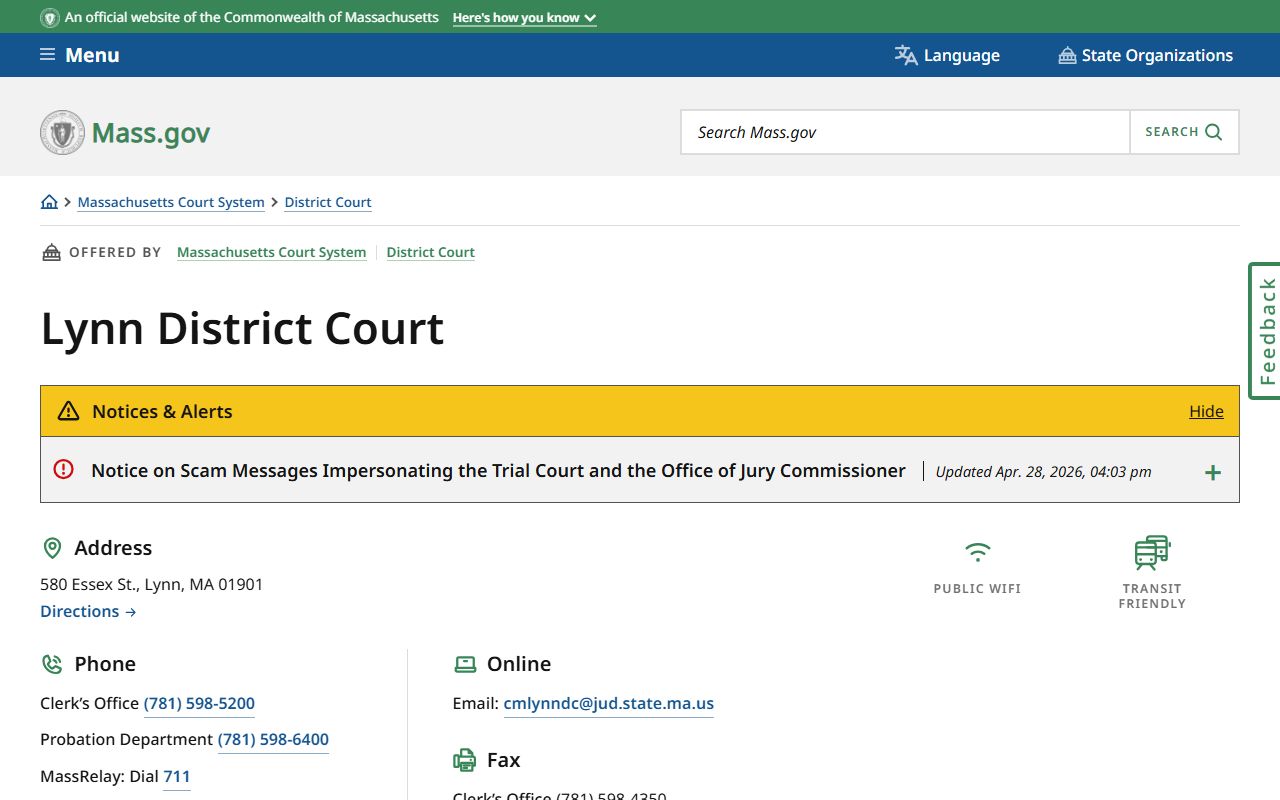
Task: Click MassRelay 711 link
Action: [x=176, y=776]
